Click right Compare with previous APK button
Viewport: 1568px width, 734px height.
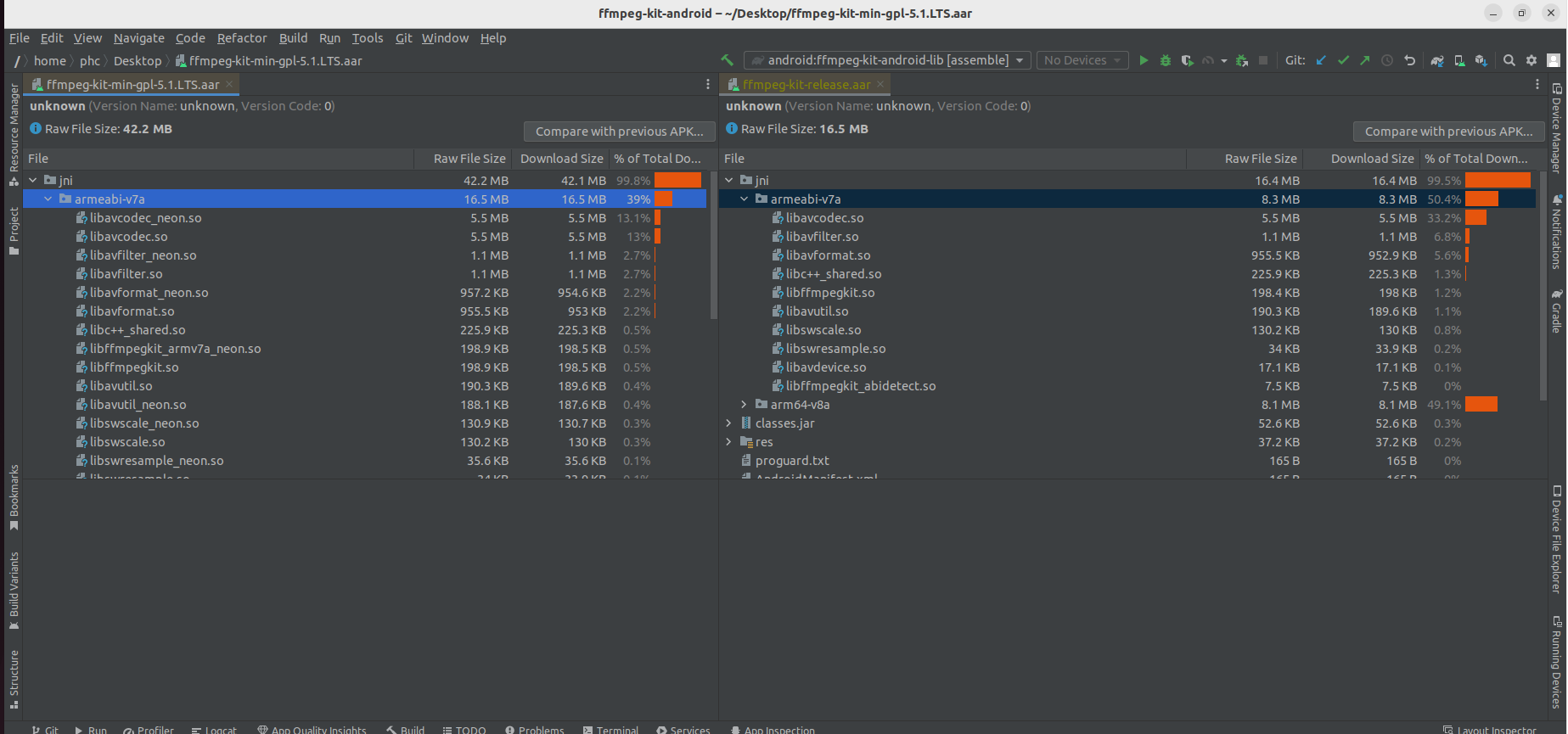pos(1448,132)
